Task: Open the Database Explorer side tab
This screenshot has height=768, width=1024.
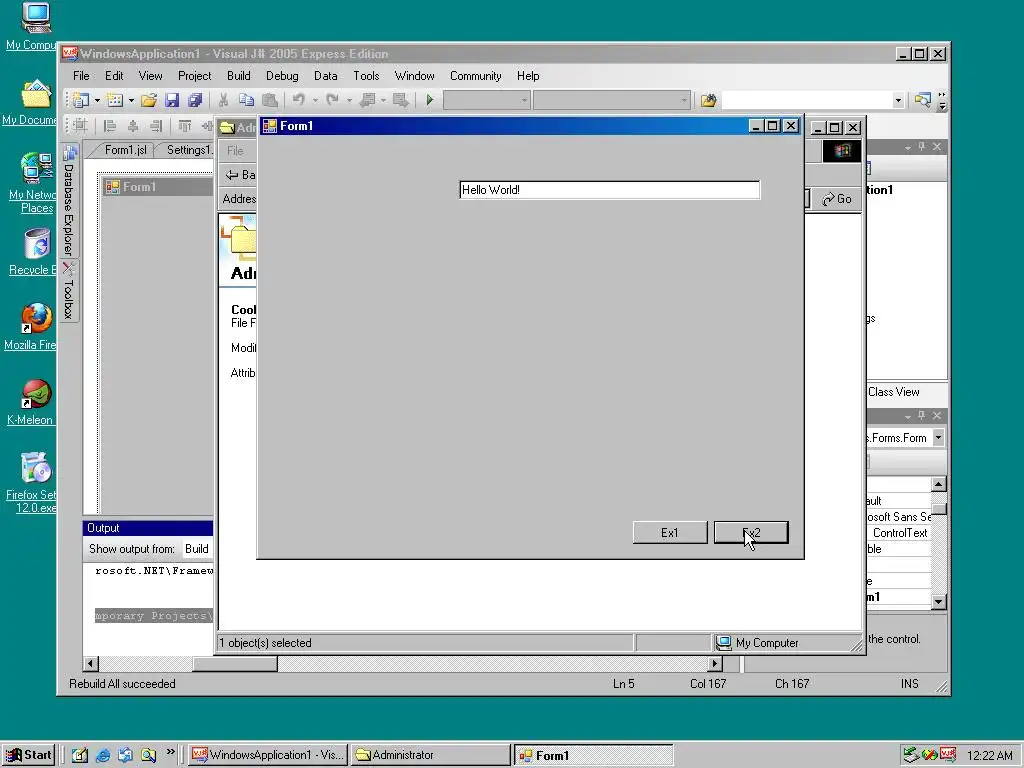Action: click(69, 200)
